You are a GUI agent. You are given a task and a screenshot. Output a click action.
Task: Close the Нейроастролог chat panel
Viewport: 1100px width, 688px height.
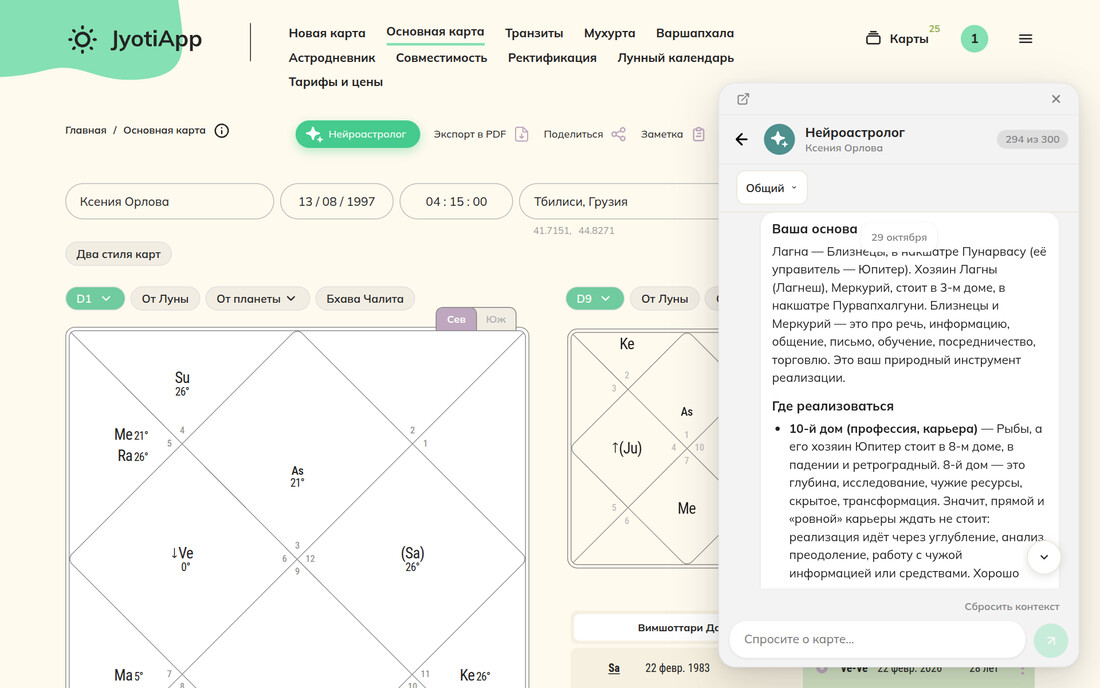pyautogui.click(x=1056, y=99)
